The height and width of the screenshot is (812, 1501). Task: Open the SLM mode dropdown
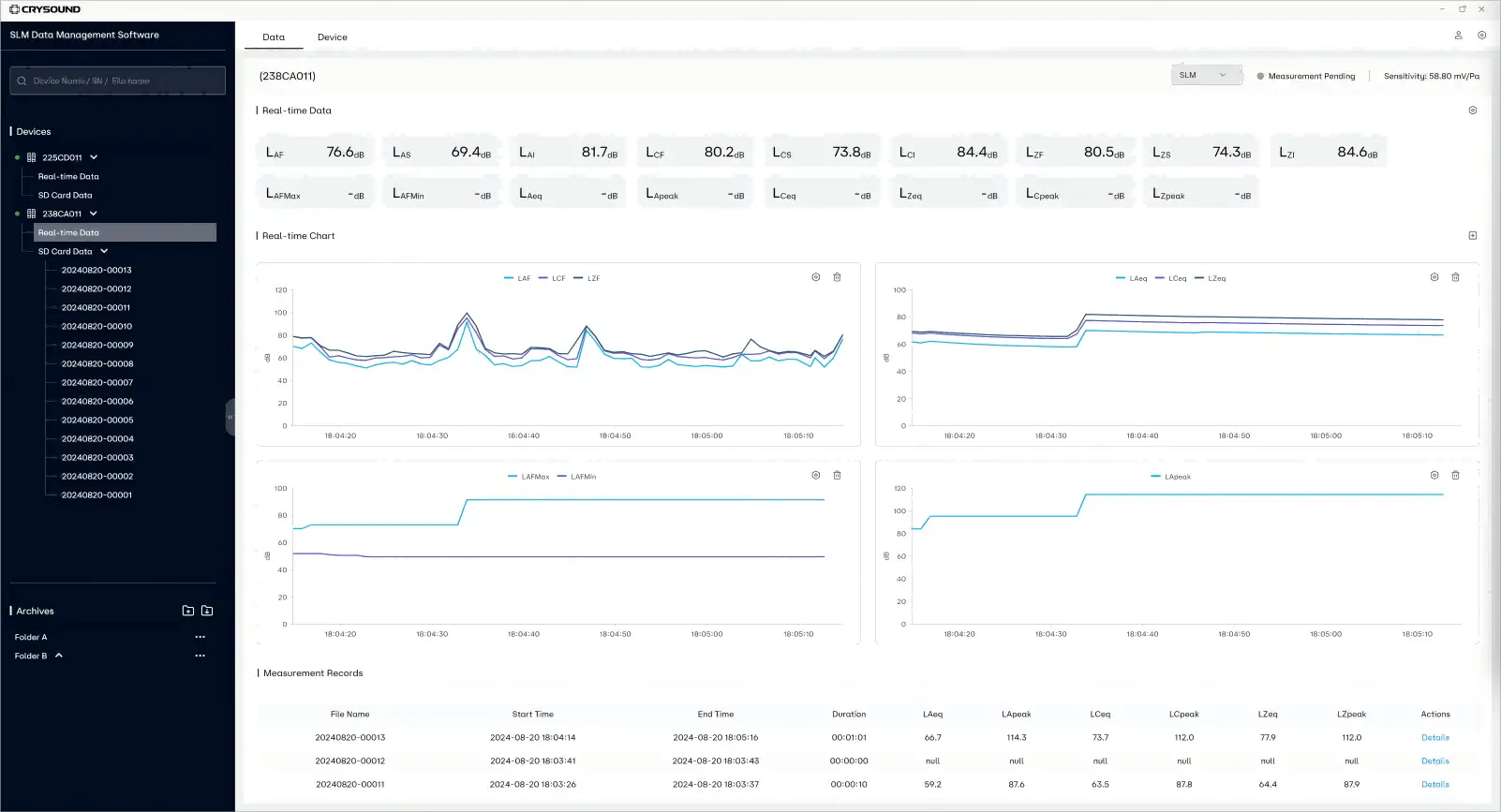coord(1205,76)
